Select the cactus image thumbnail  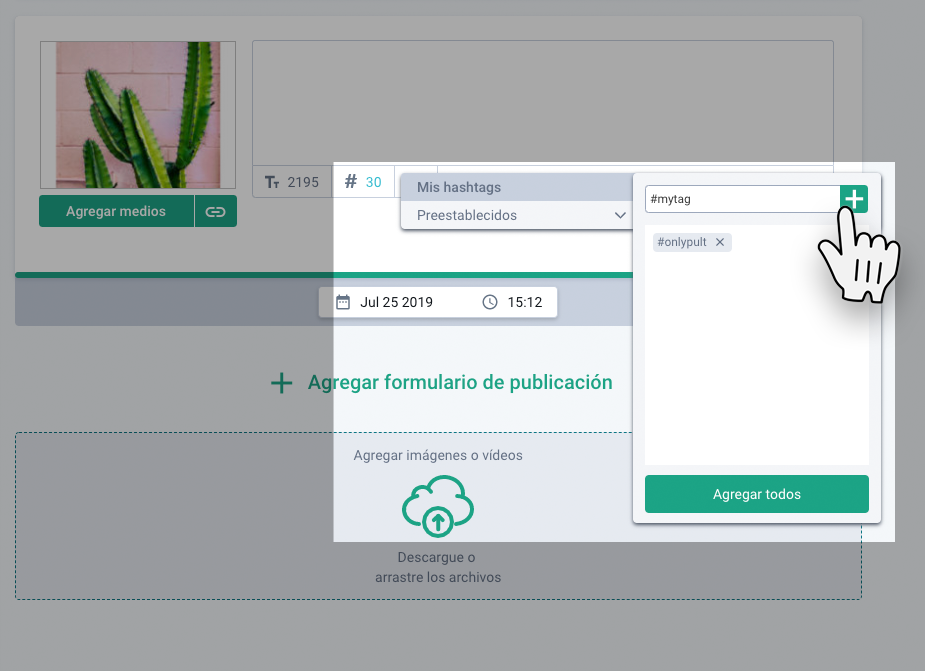click(138, 115)
